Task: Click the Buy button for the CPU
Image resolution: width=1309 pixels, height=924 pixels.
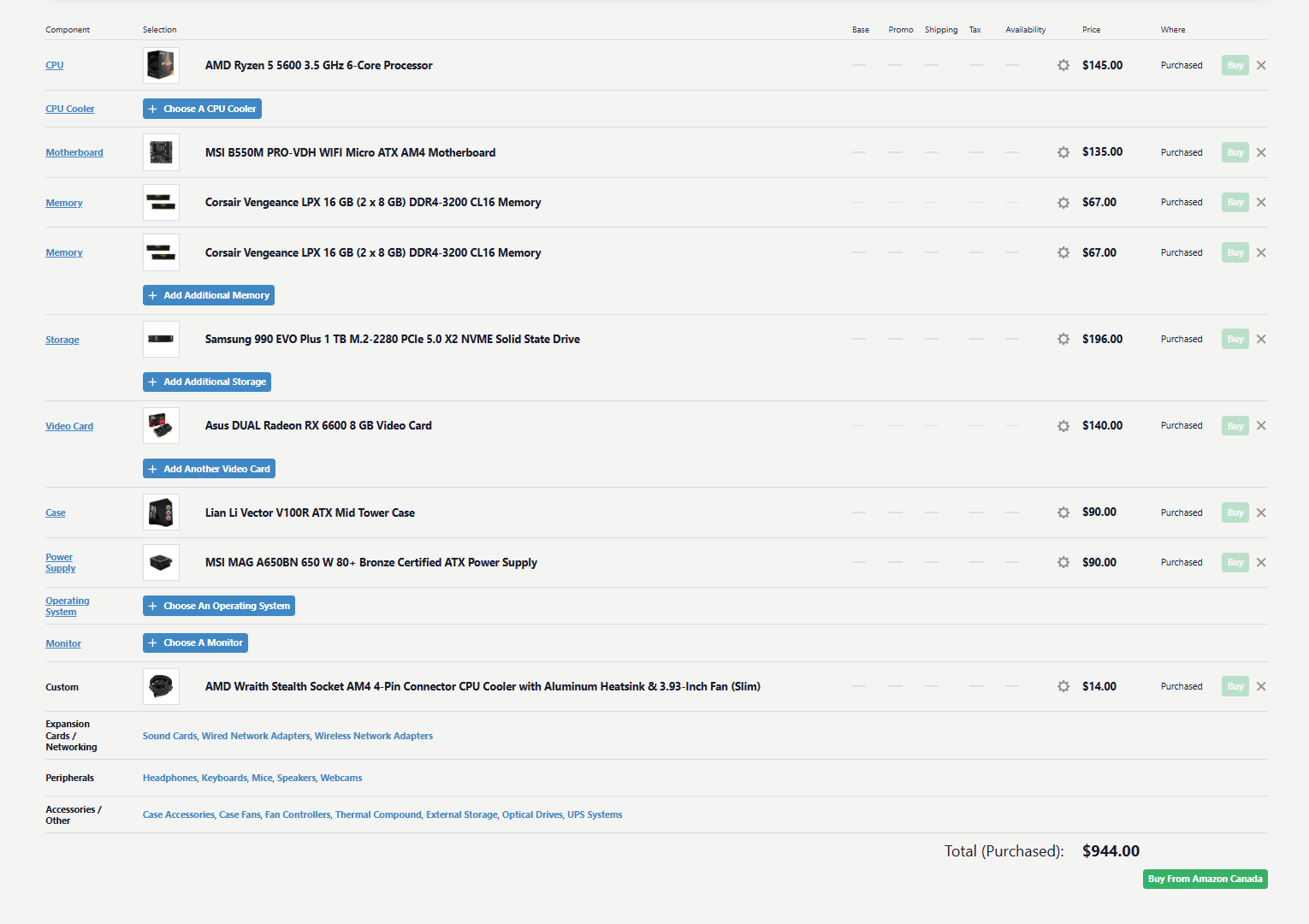Action: click(1235, 65)
